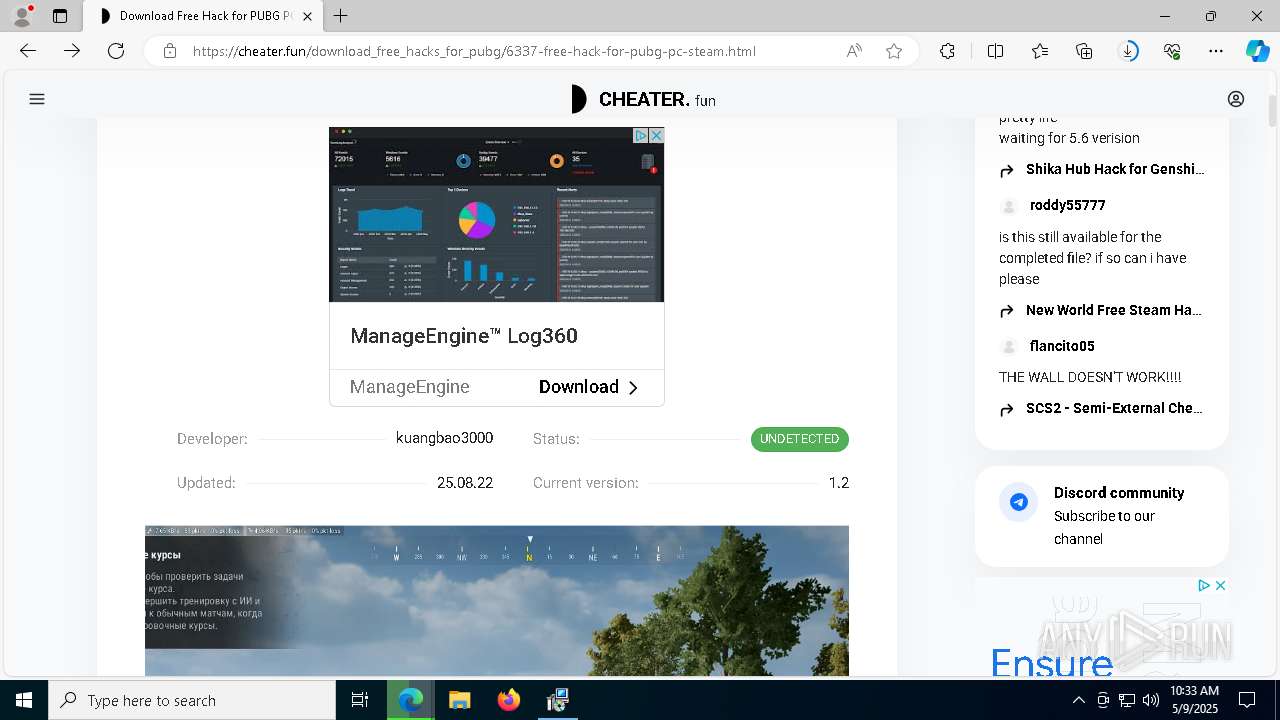Open browser essentials icon
The width and height of the screenshot is (1280, 720).
pyautogui.click(x=1172, y=51)
